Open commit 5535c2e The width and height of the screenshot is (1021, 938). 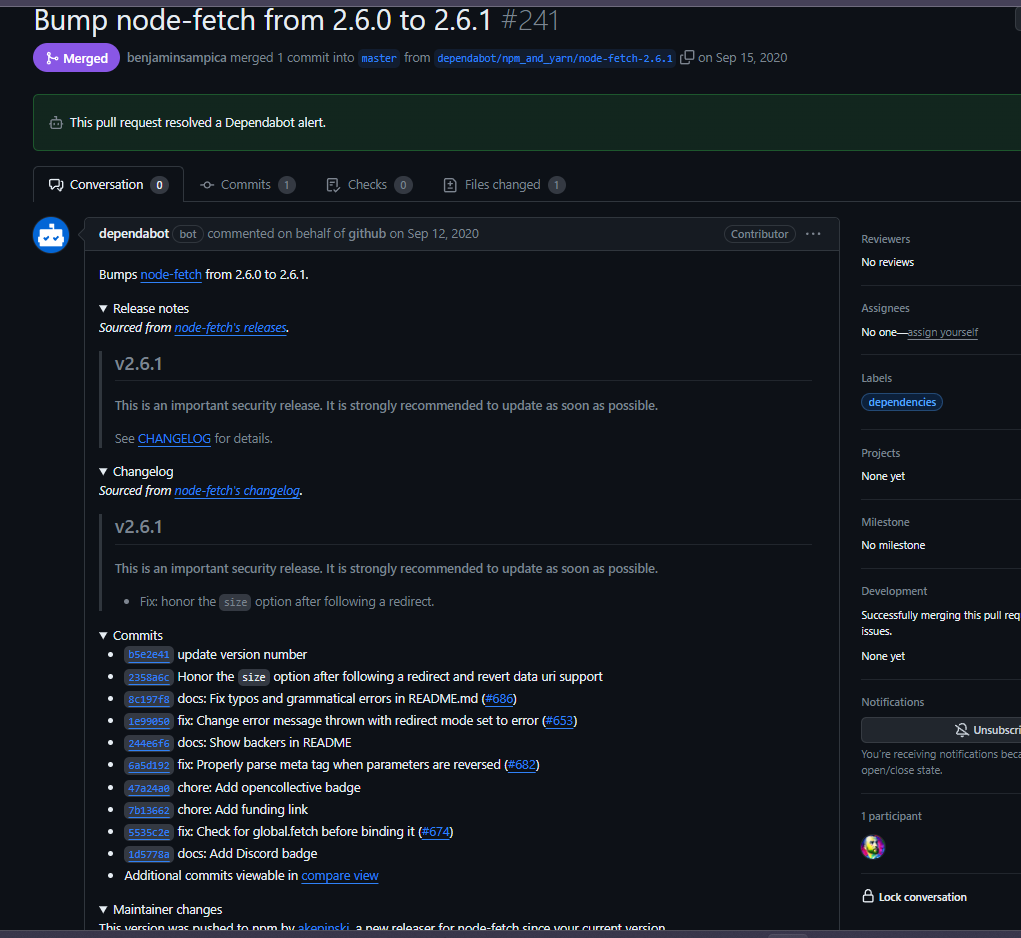(148, 833)
